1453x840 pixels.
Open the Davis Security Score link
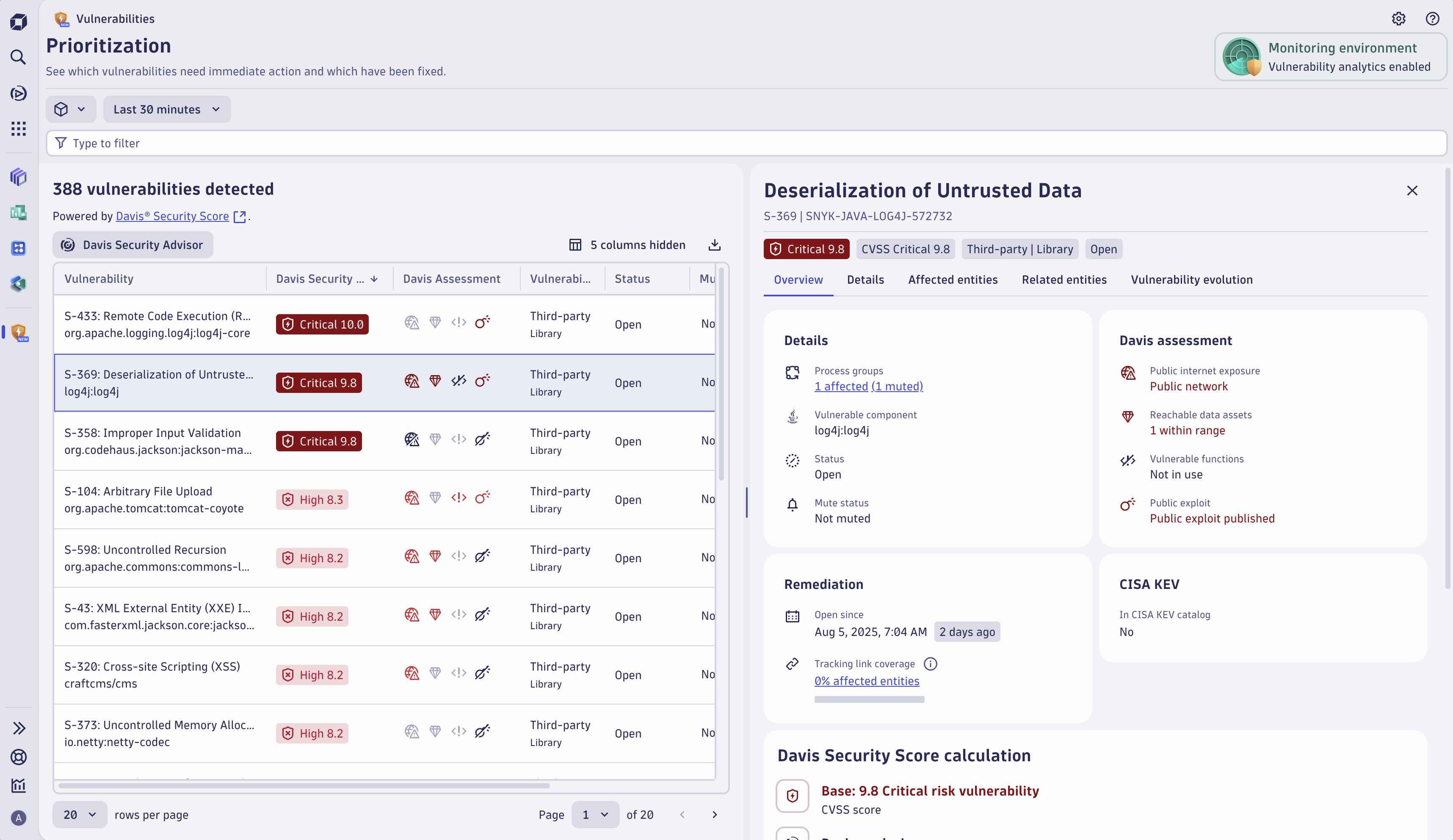[172, 216]
